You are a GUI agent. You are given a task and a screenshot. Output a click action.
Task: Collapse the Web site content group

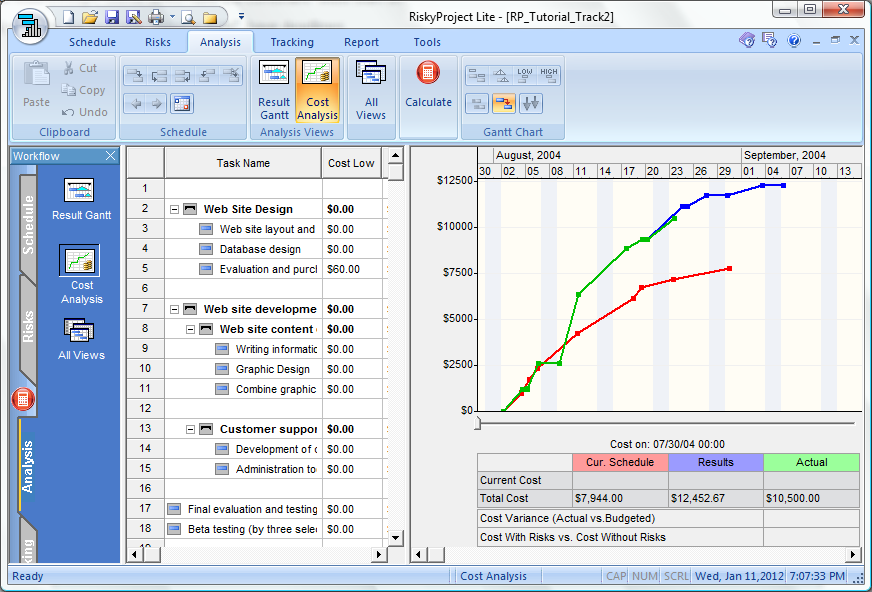pos(191,330)
